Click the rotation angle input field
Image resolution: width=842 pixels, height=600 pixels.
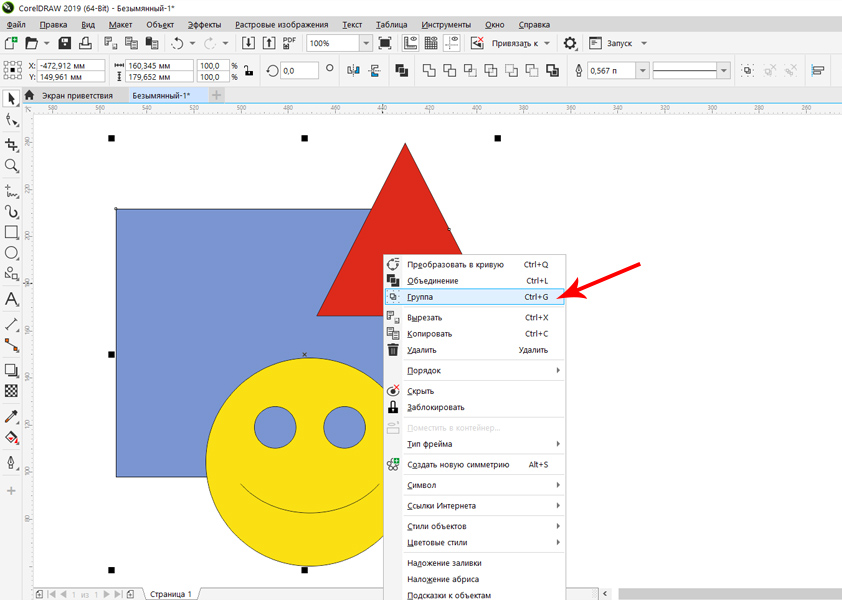(300, 71)
